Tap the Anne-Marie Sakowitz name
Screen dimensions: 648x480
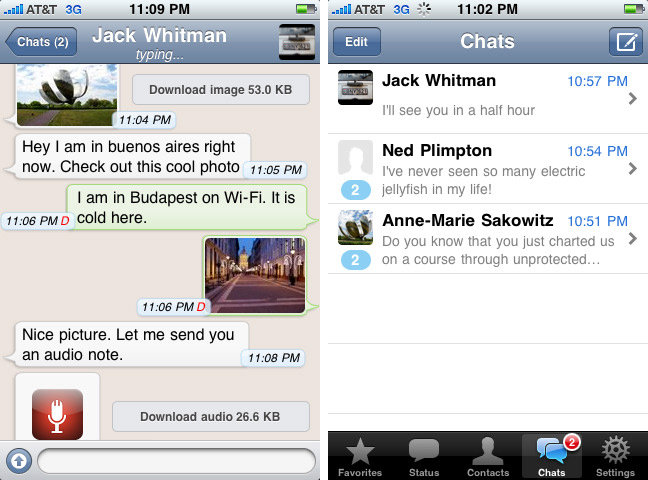[x=468, y=220]
